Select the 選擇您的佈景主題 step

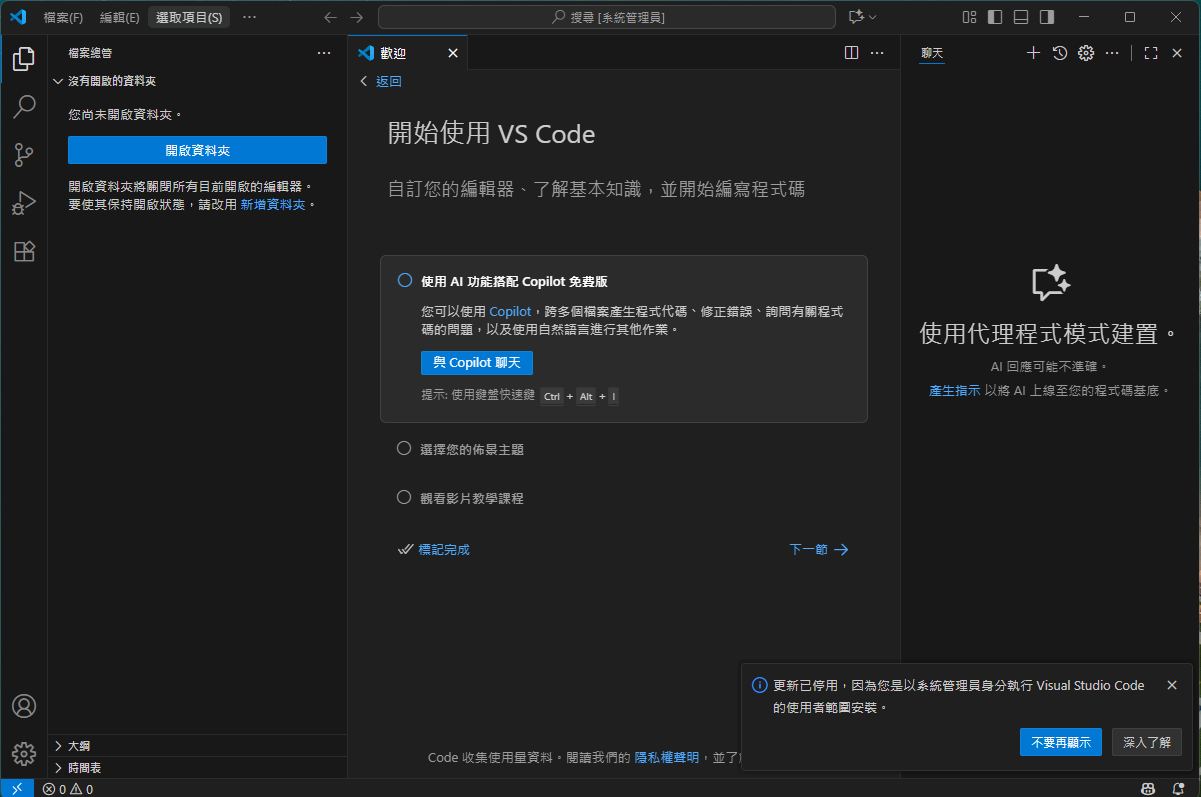click(471, 449)
